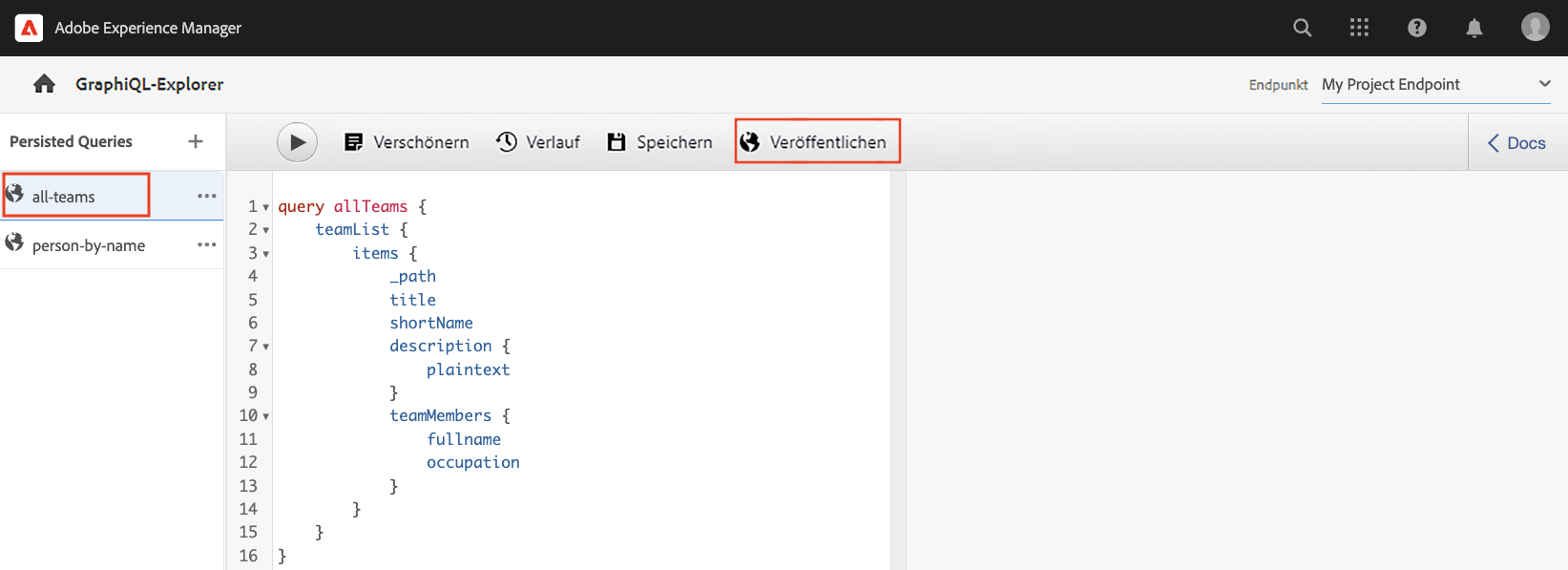
Task: Open the all-teams more options menu
Action: [x=207, y=196]
